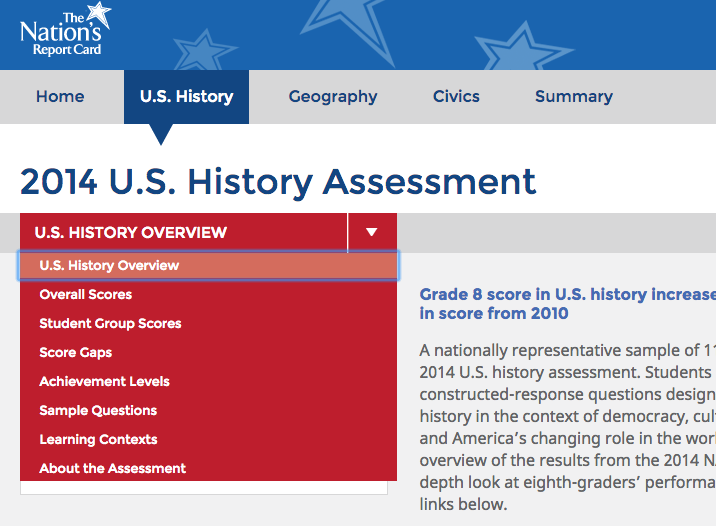Screen dimensions: 716x526
Task: Select Learning Contexts option
Action: coord(208,439)
